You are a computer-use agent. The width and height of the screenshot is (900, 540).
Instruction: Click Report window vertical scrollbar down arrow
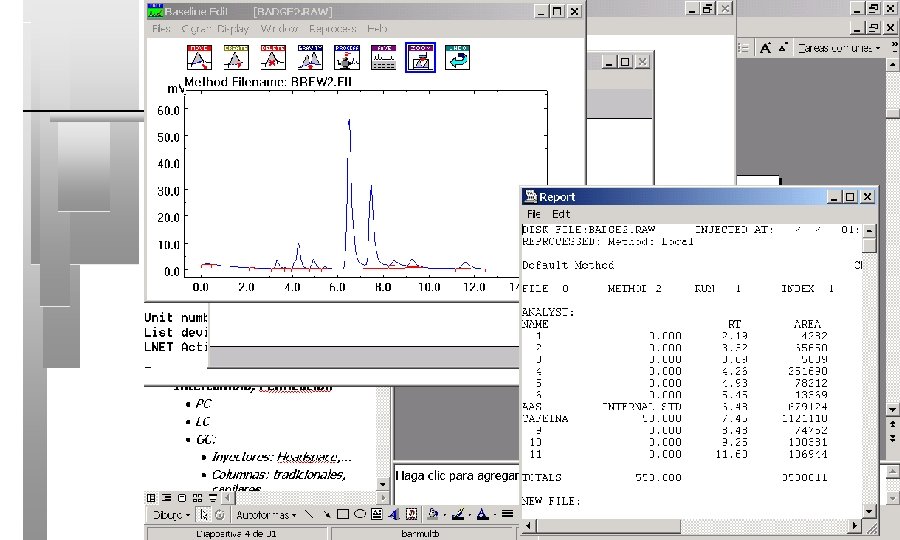(869, 510)
